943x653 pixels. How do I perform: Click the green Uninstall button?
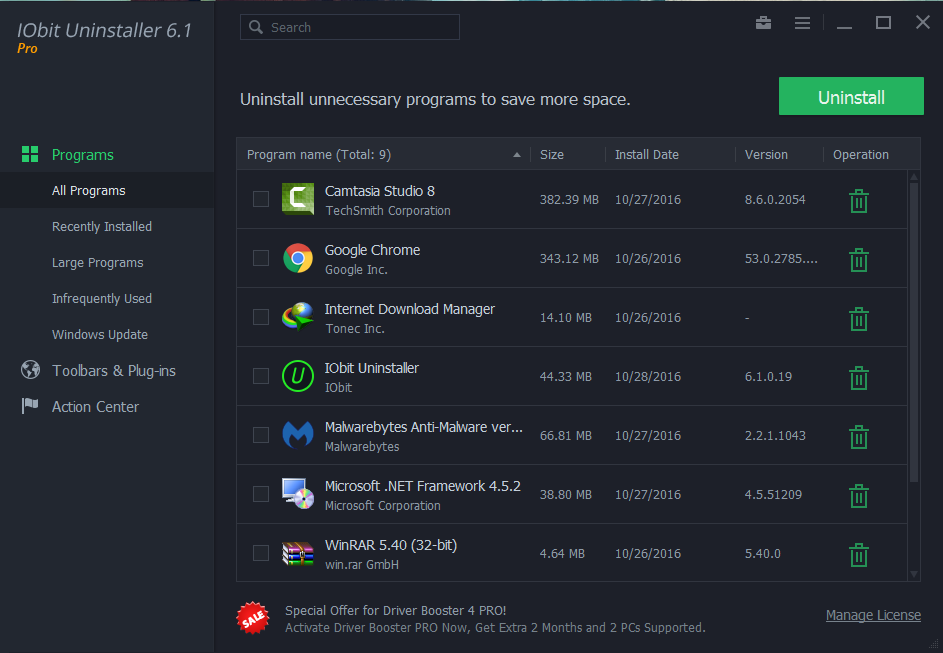(x=851, y=96)
